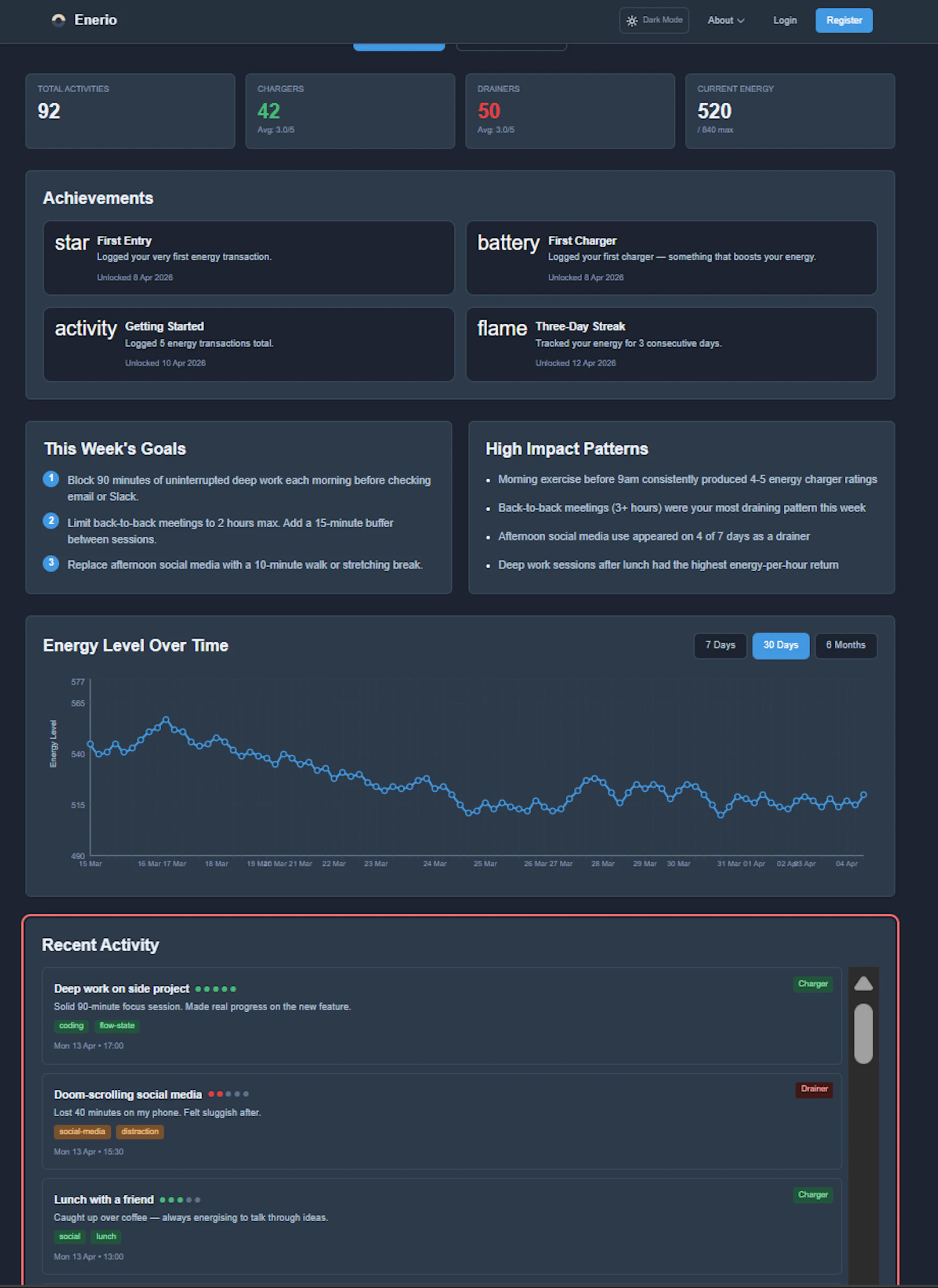The image size is (938, 1288).
Task: Click the Charger badge on Deep work activity
Action: [x=813, y=984]
